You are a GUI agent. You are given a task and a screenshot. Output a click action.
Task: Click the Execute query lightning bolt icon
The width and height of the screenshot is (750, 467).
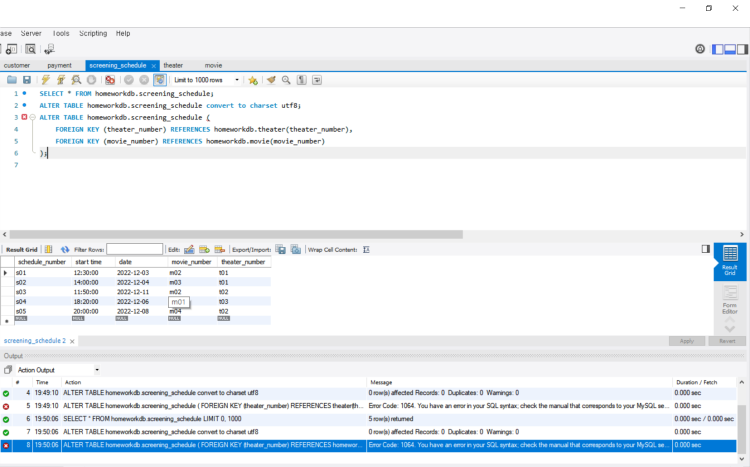tap(46, 80)
